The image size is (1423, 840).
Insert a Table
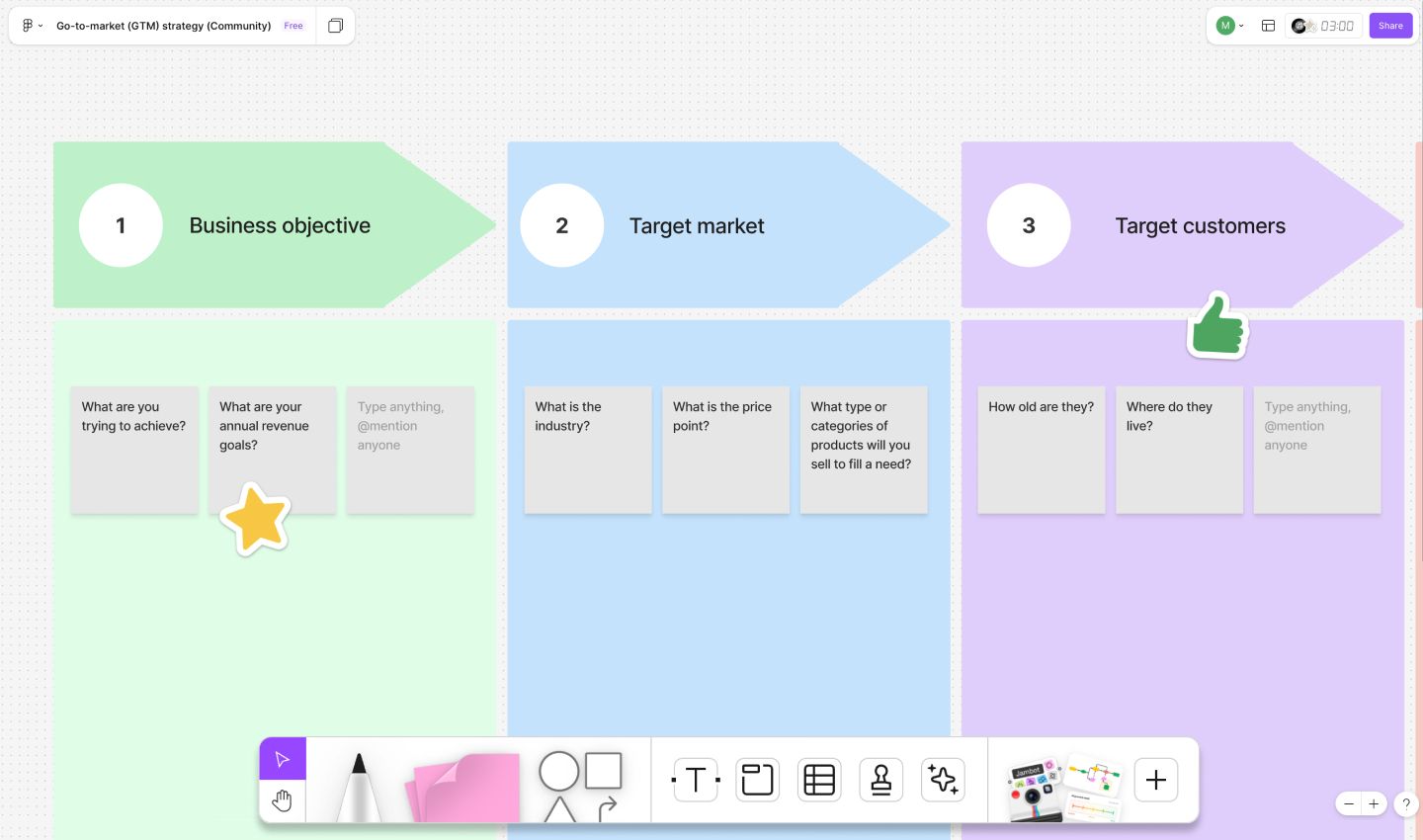pos(819,780)
